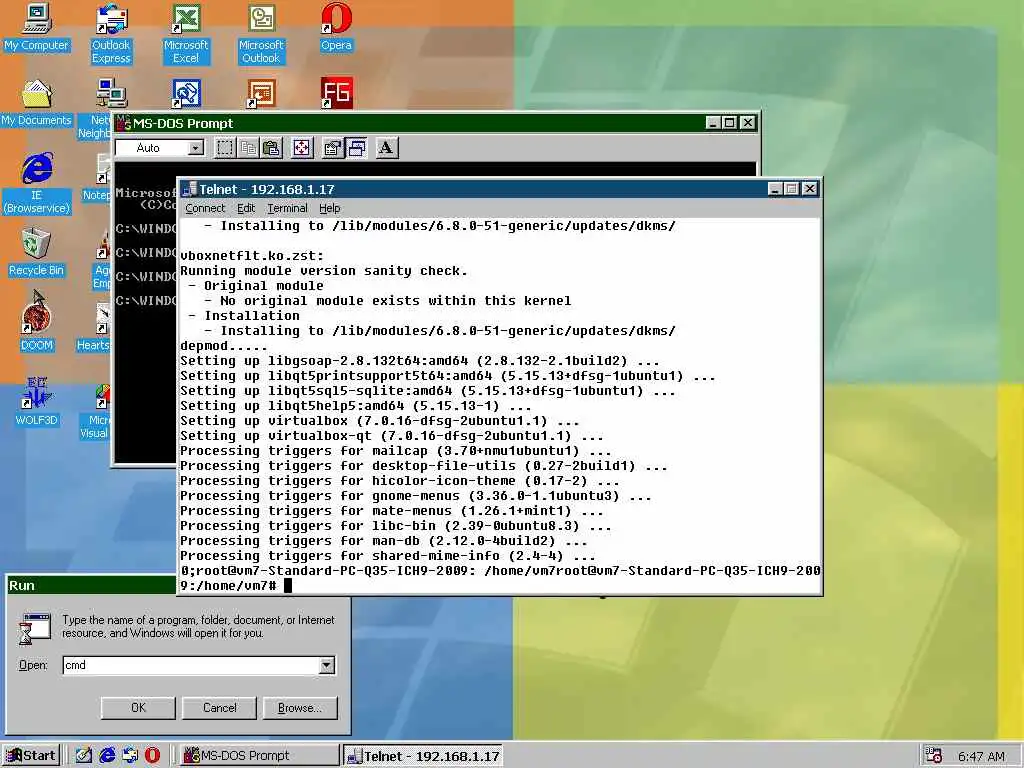The height and width of the screenshot is (768, 1024).
Task: Open the My Computer desktop icon
Action: point(36,28)
